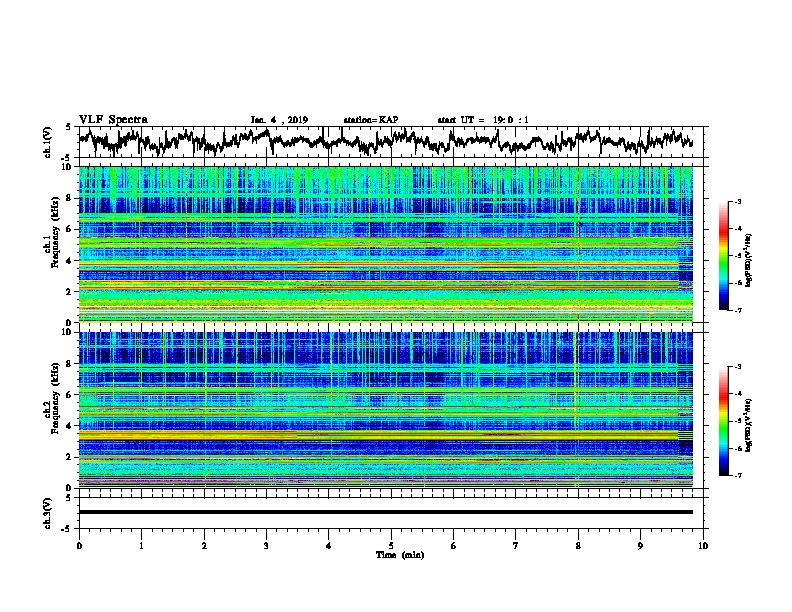792x612 pixels.
Task: Click time axis tick label "0"
Action: point(79,546)
